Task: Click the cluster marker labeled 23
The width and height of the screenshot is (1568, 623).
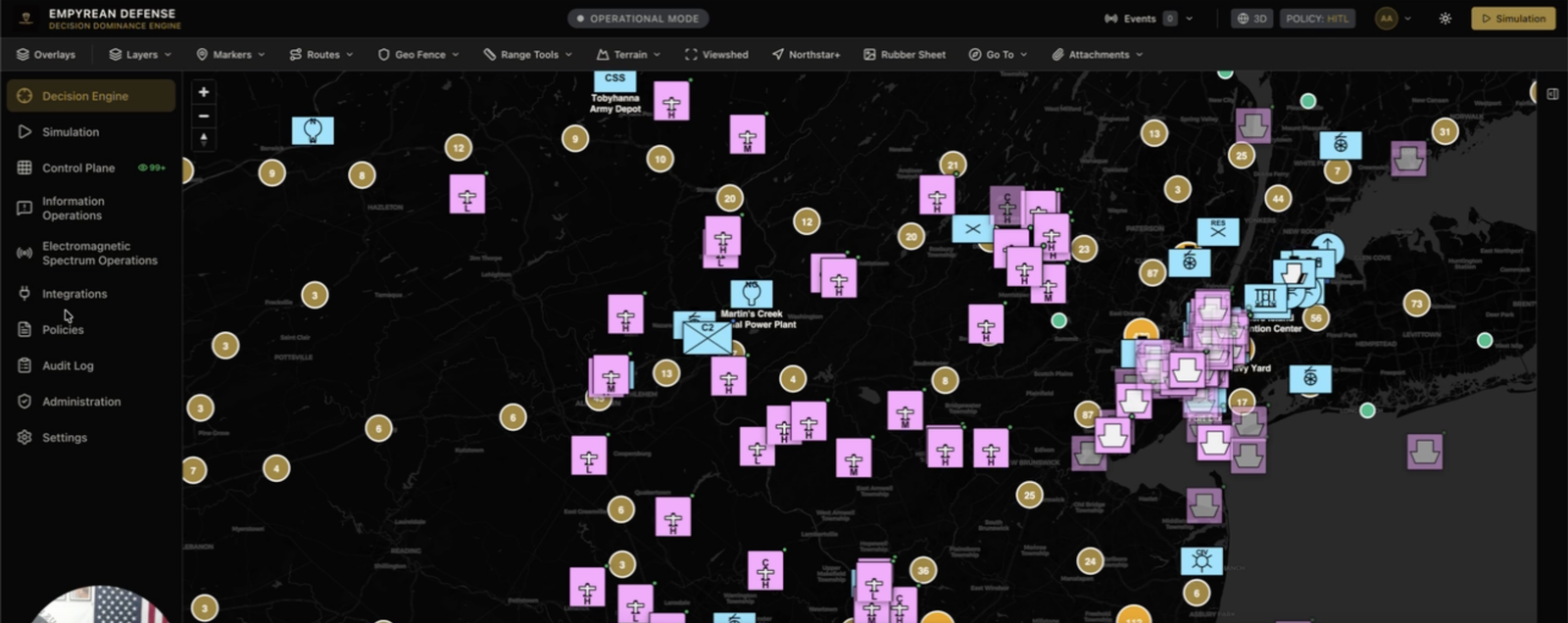Action: pyautogui.click(x=1083, y=249)
